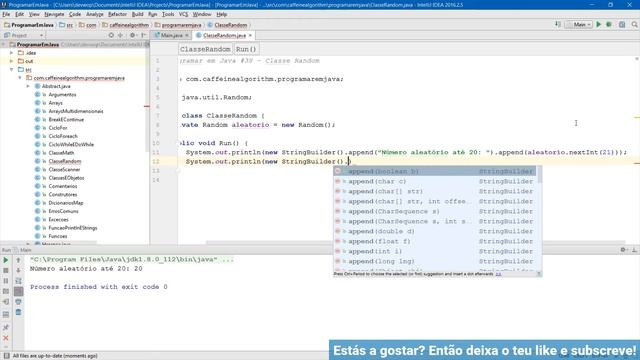Hide the Run panel with the hide icon
The width and height of the screenshot is (640, 360).
(634, 250)
